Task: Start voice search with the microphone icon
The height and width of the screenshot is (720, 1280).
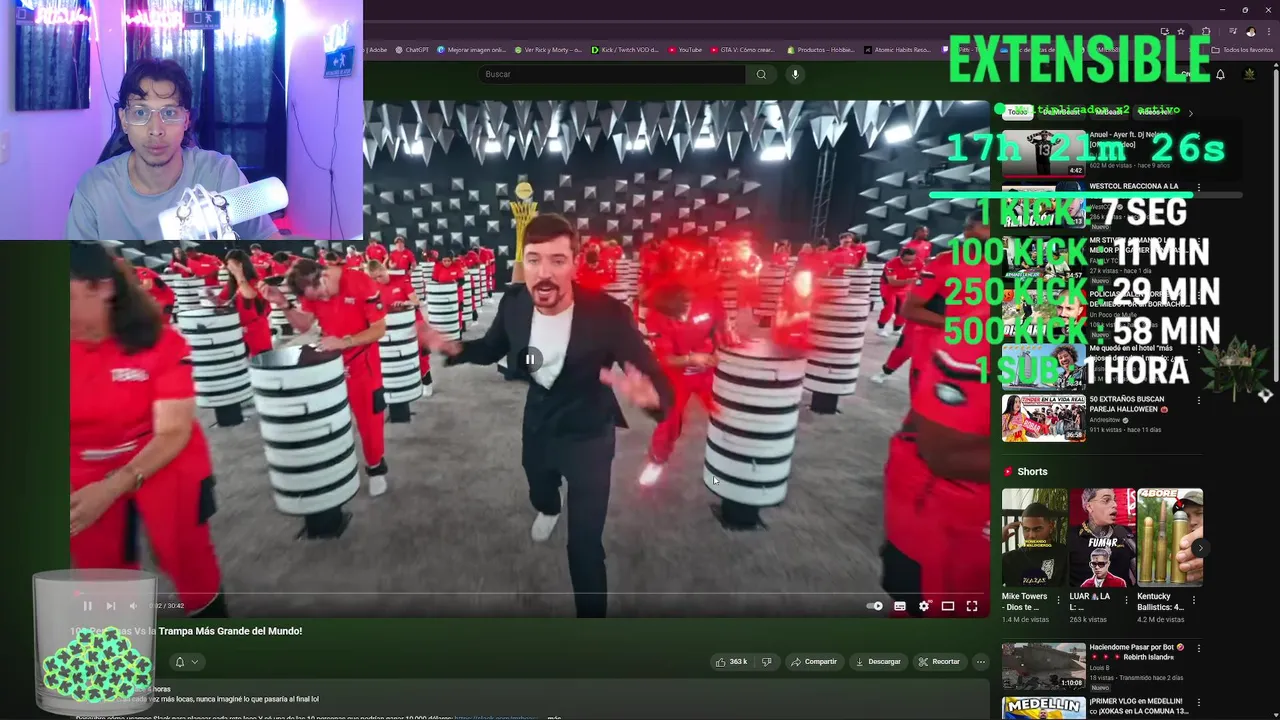Action: (x=795, y=74)
